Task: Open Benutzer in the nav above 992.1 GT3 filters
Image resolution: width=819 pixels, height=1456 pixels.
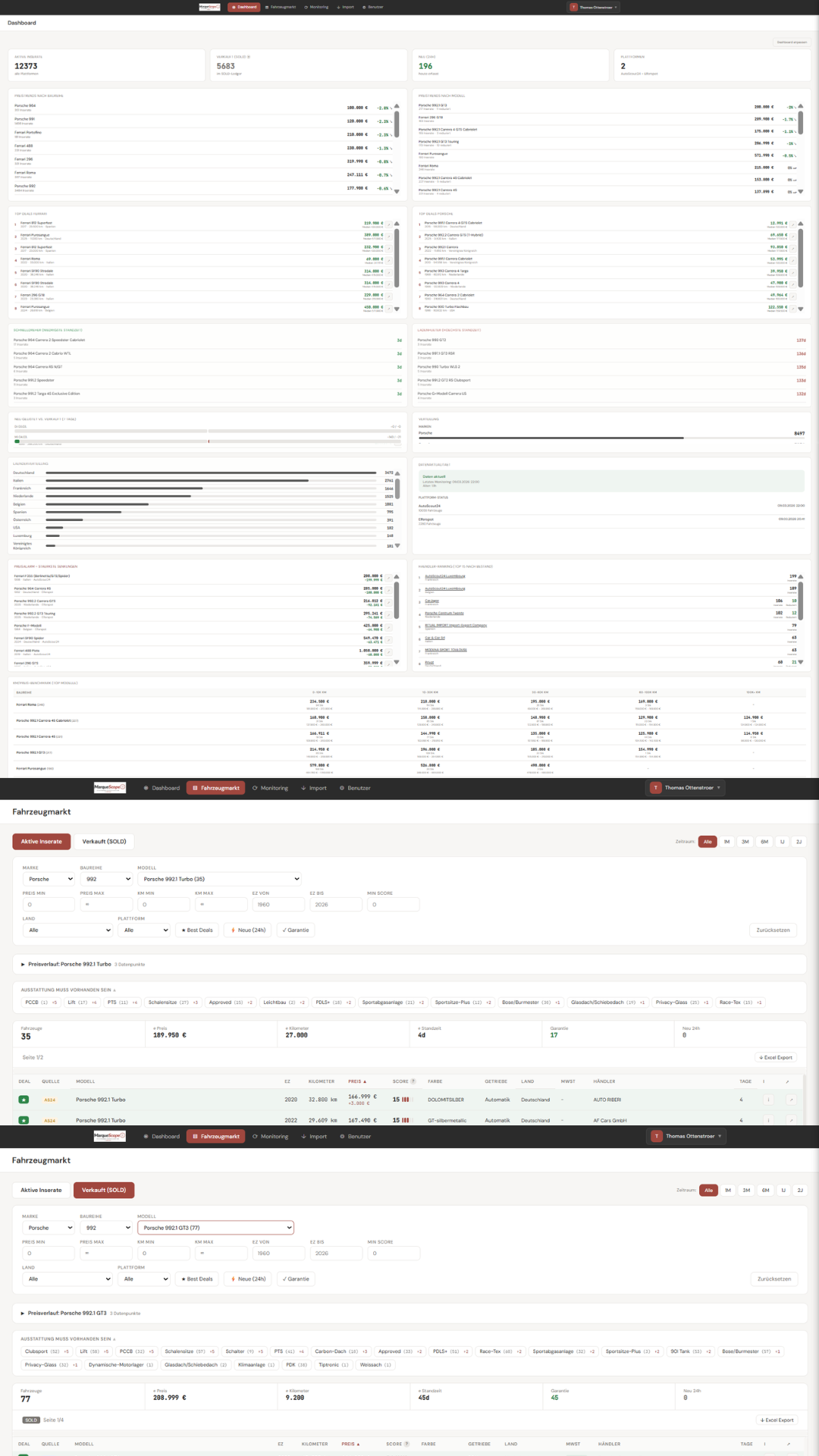Action: point(356,1136)
